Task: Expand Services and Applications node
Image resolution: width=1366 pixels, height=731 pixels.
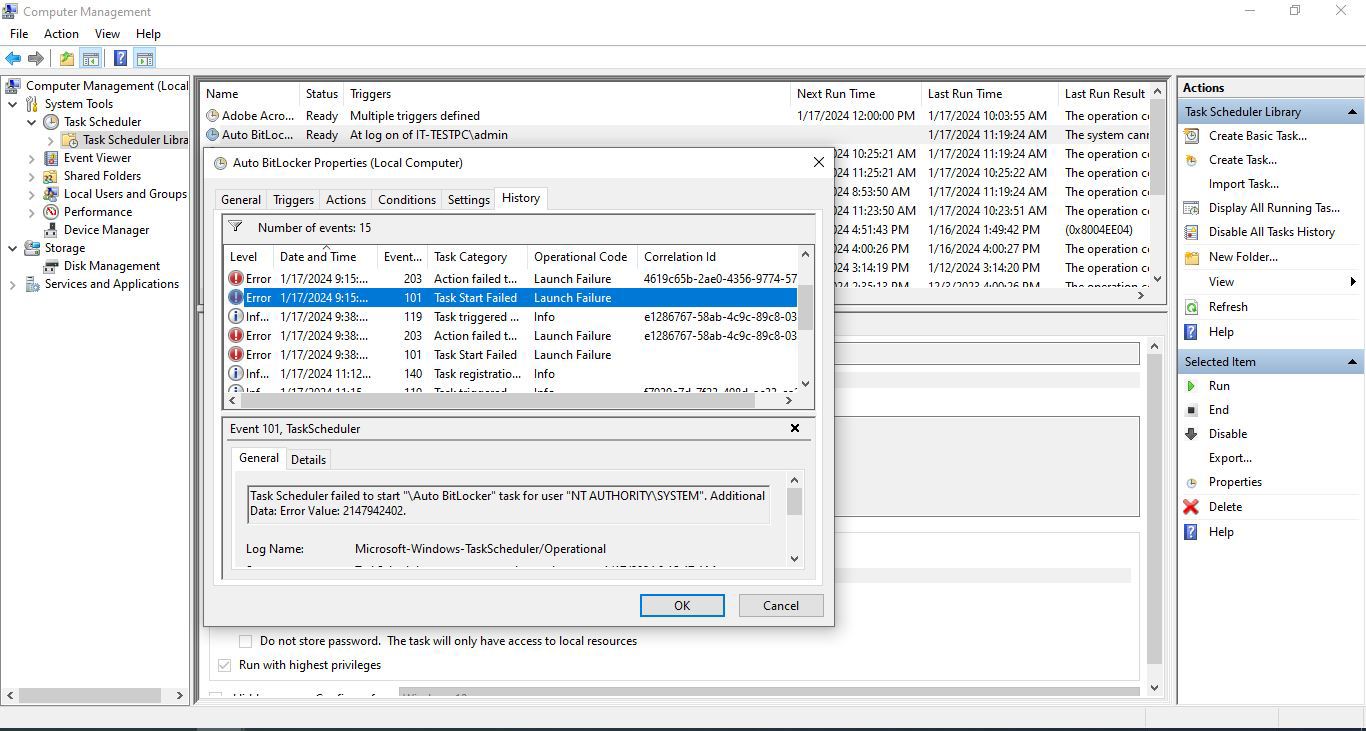Action: point(12,284)
